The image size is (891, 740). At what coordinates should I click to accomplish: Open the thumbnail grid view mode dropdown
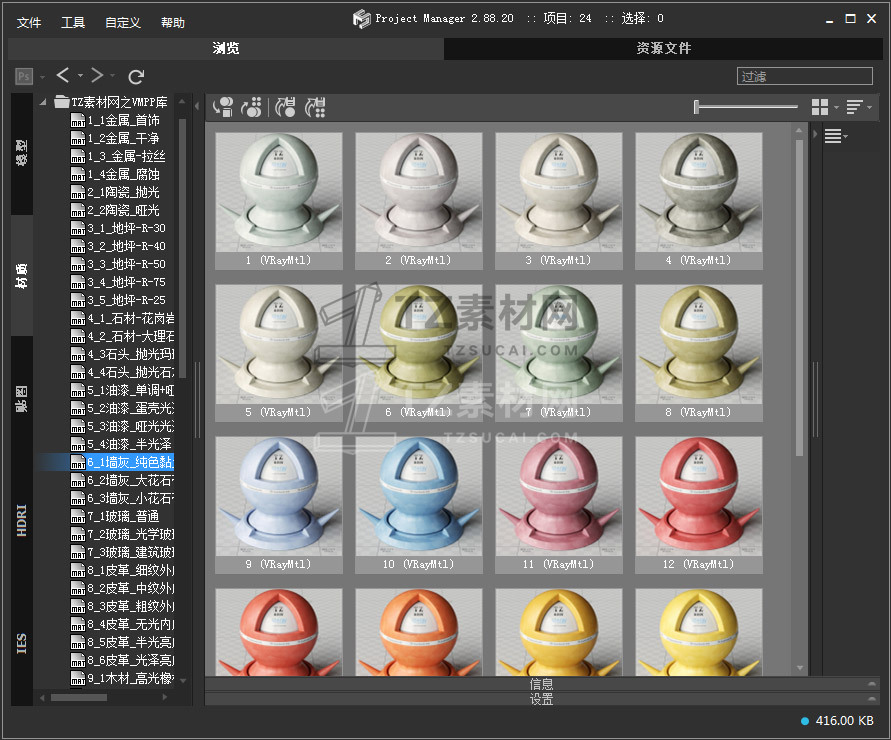click(x=824, y=107)
